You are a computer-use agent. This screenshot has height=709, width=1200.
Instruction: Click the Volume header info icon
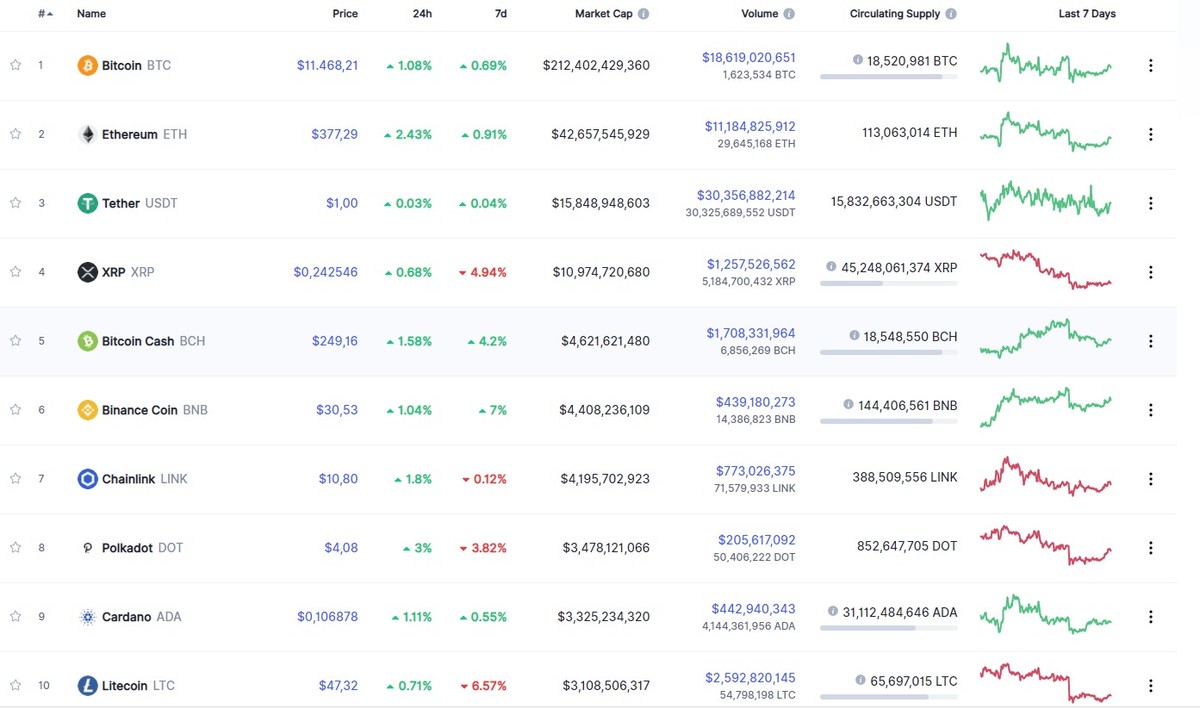tap(789, 14)
